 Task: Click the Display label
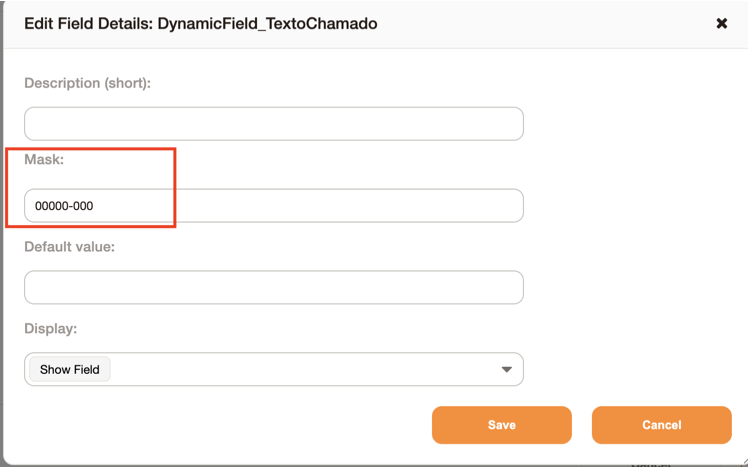coord(51,329)
